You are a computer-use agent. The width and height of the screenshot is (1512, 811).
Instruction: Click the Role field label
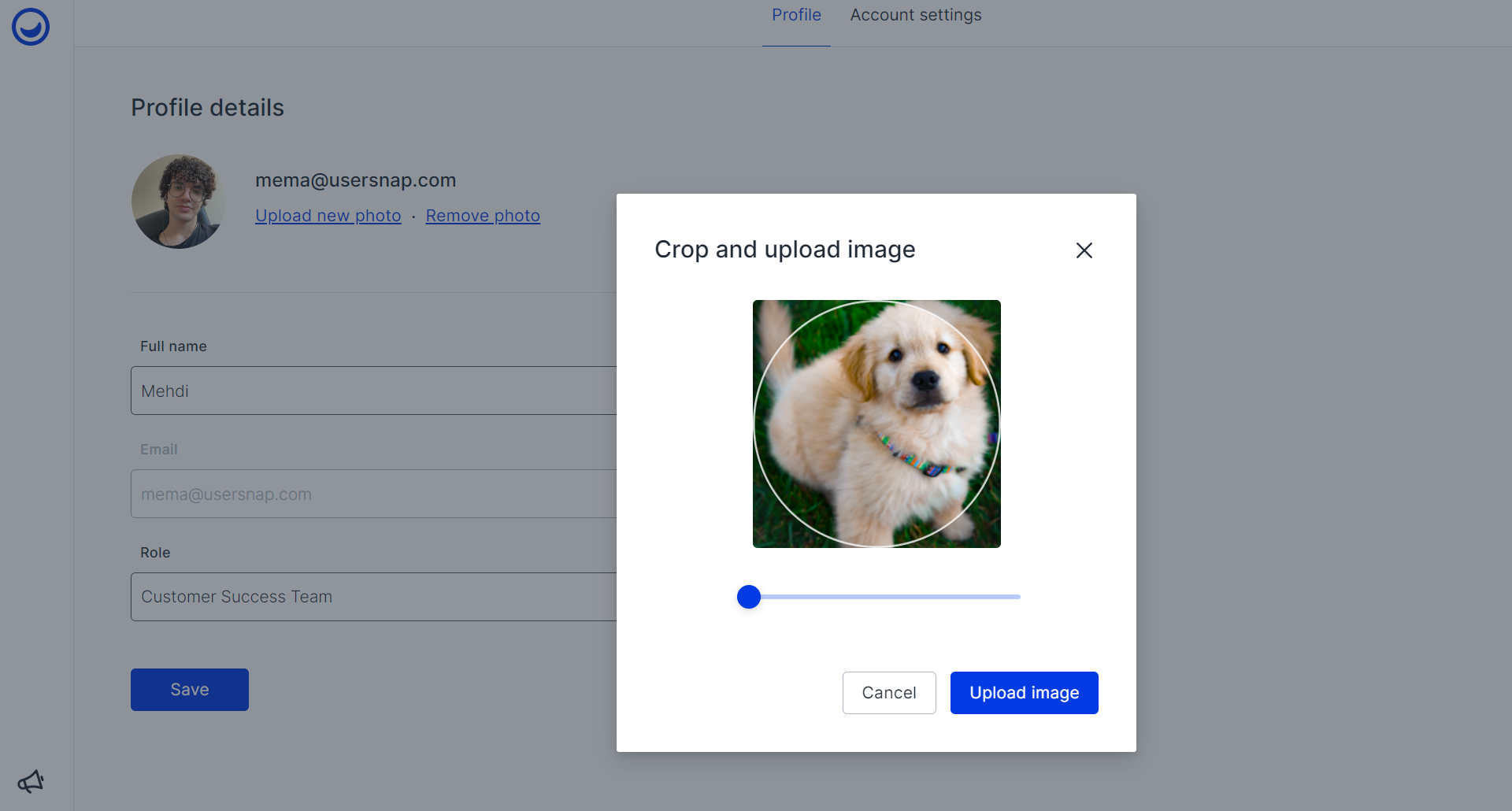point(155,553)
